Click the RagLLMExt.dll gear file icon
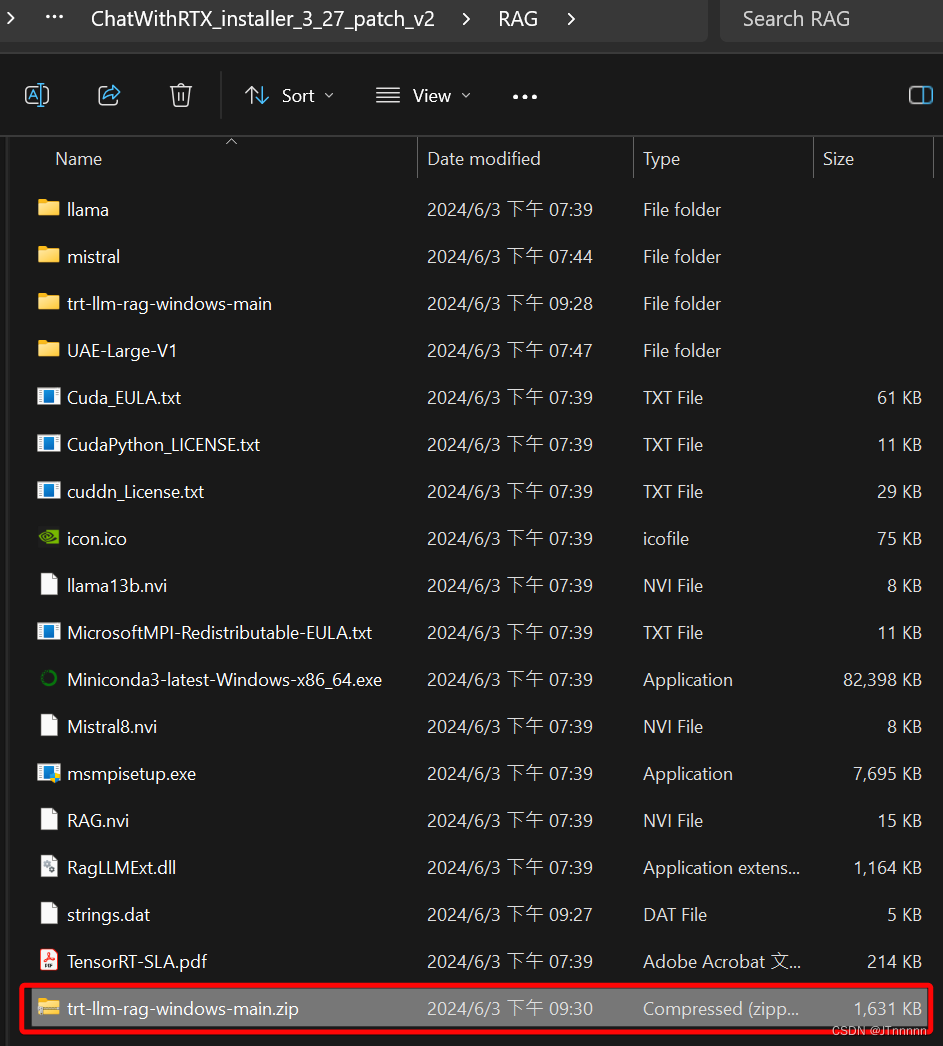 pyautogui.click(x=49, y=867)
